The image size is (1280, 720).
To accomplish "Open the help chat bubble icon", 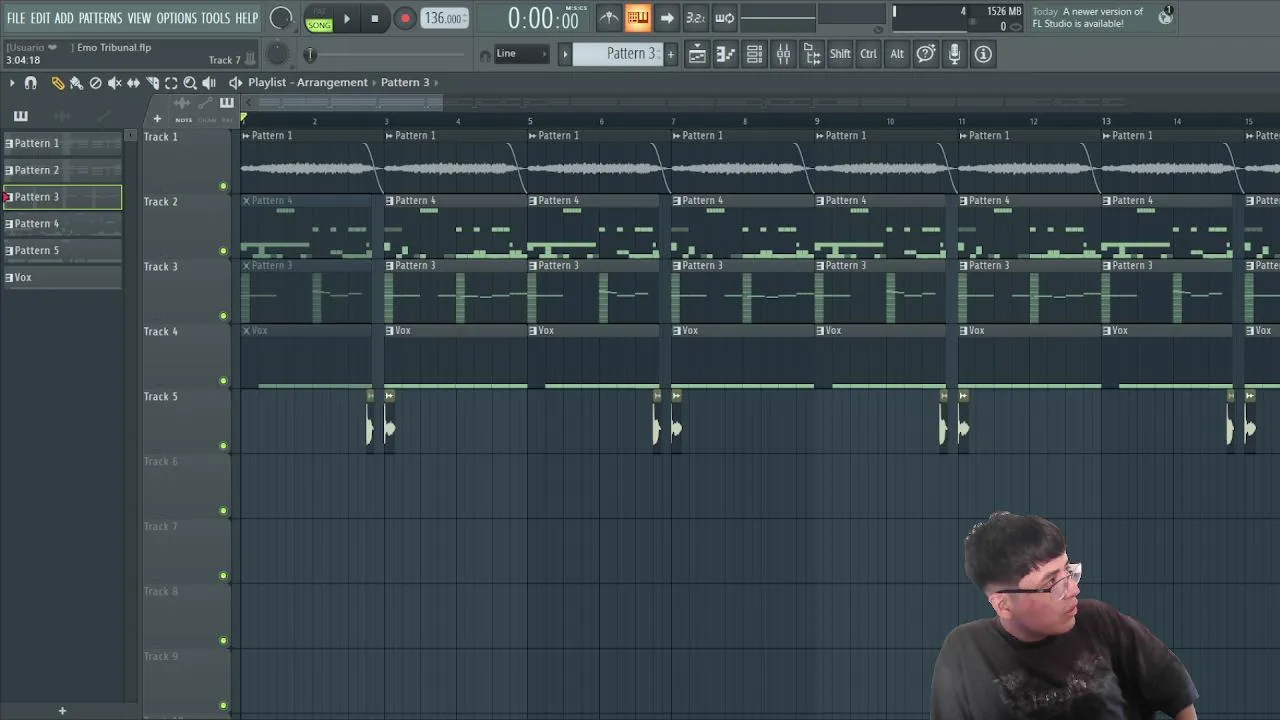I will pyautogui.click(x=926, y=54).
